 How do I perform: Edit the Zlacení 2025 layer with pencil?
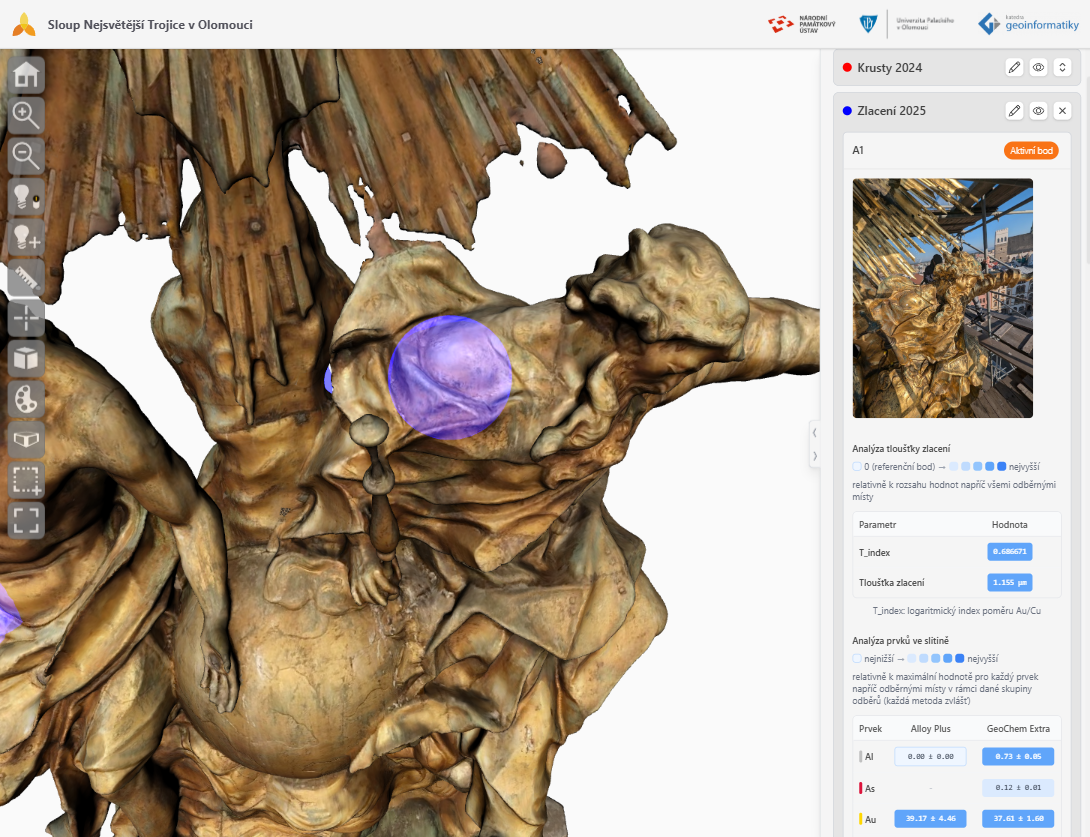click(x=1014, y=111)
